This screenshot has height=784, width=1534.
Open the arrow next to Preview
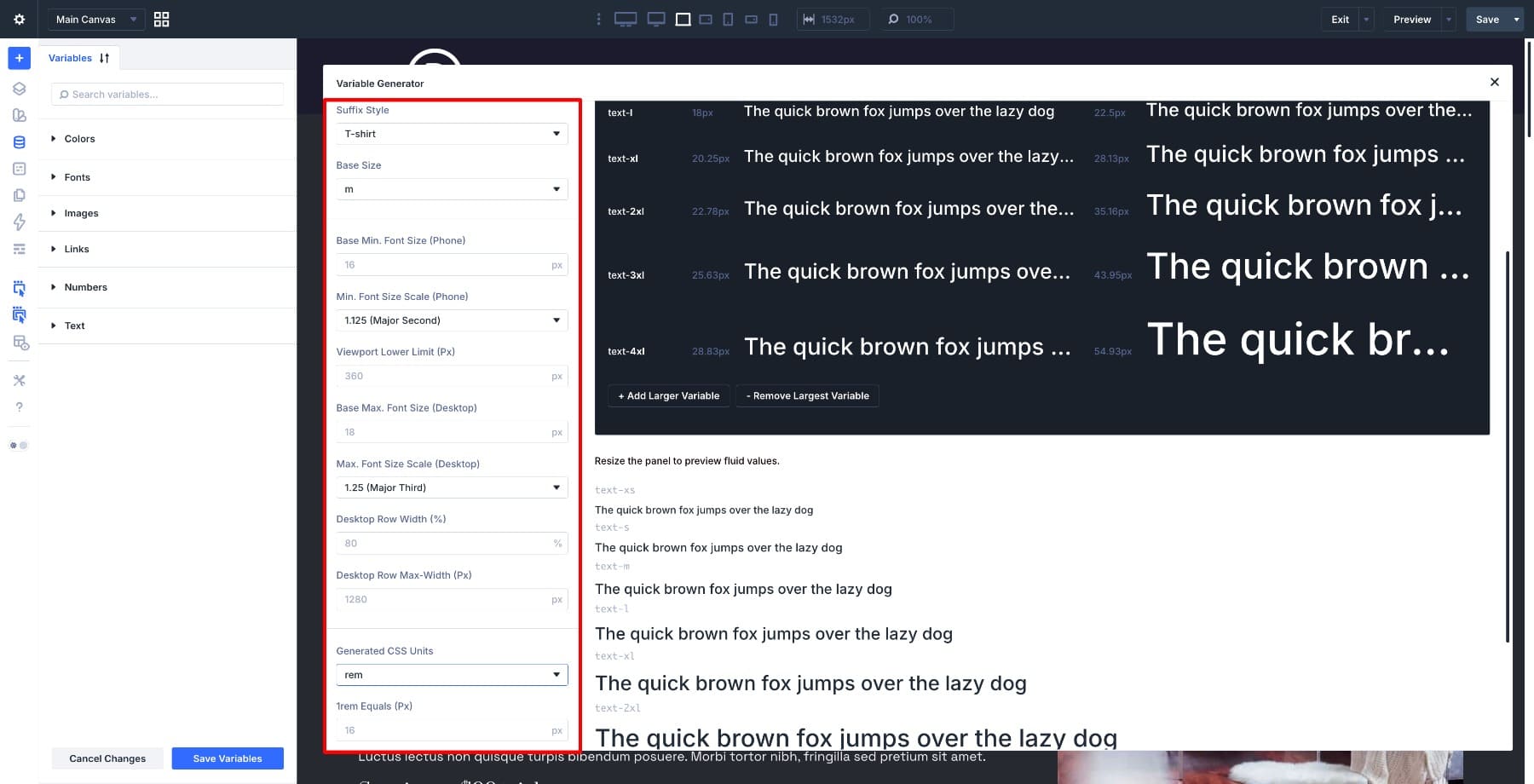click(x=1448, y=19)
